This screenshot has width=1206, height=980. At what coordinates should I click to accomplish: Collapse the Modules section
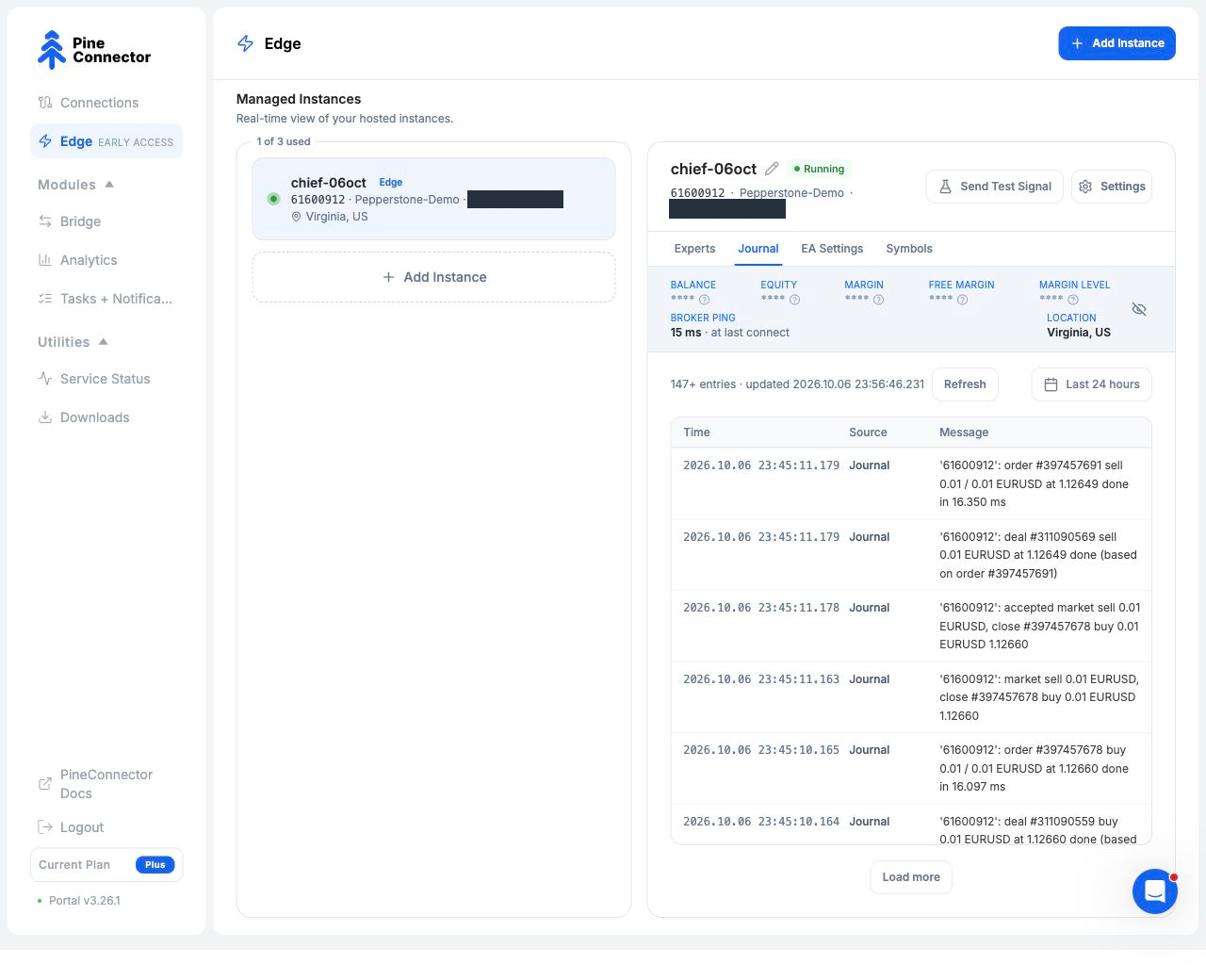76,185
